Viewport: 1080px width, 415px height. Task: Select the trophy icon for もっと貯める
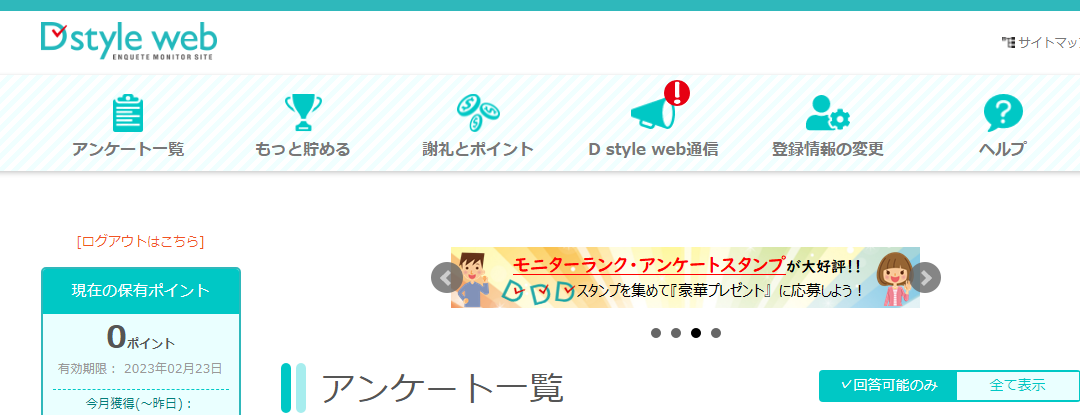tap(303, 113)
